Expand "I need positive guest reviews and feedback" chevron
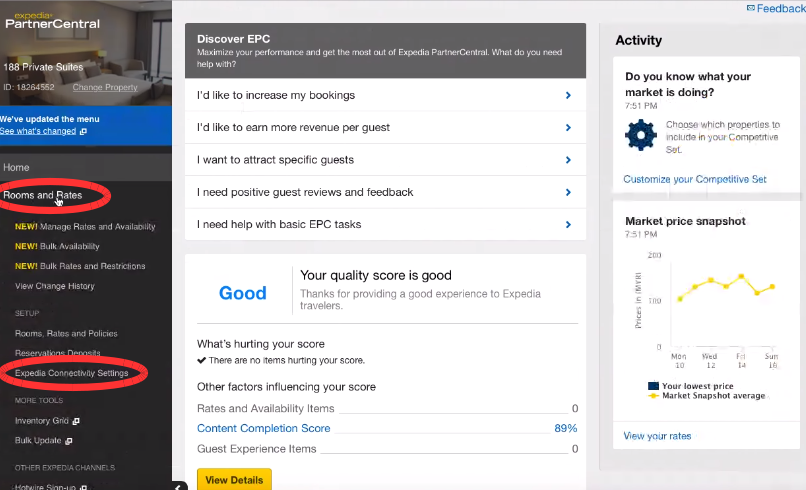 click(x=568, y=192)
